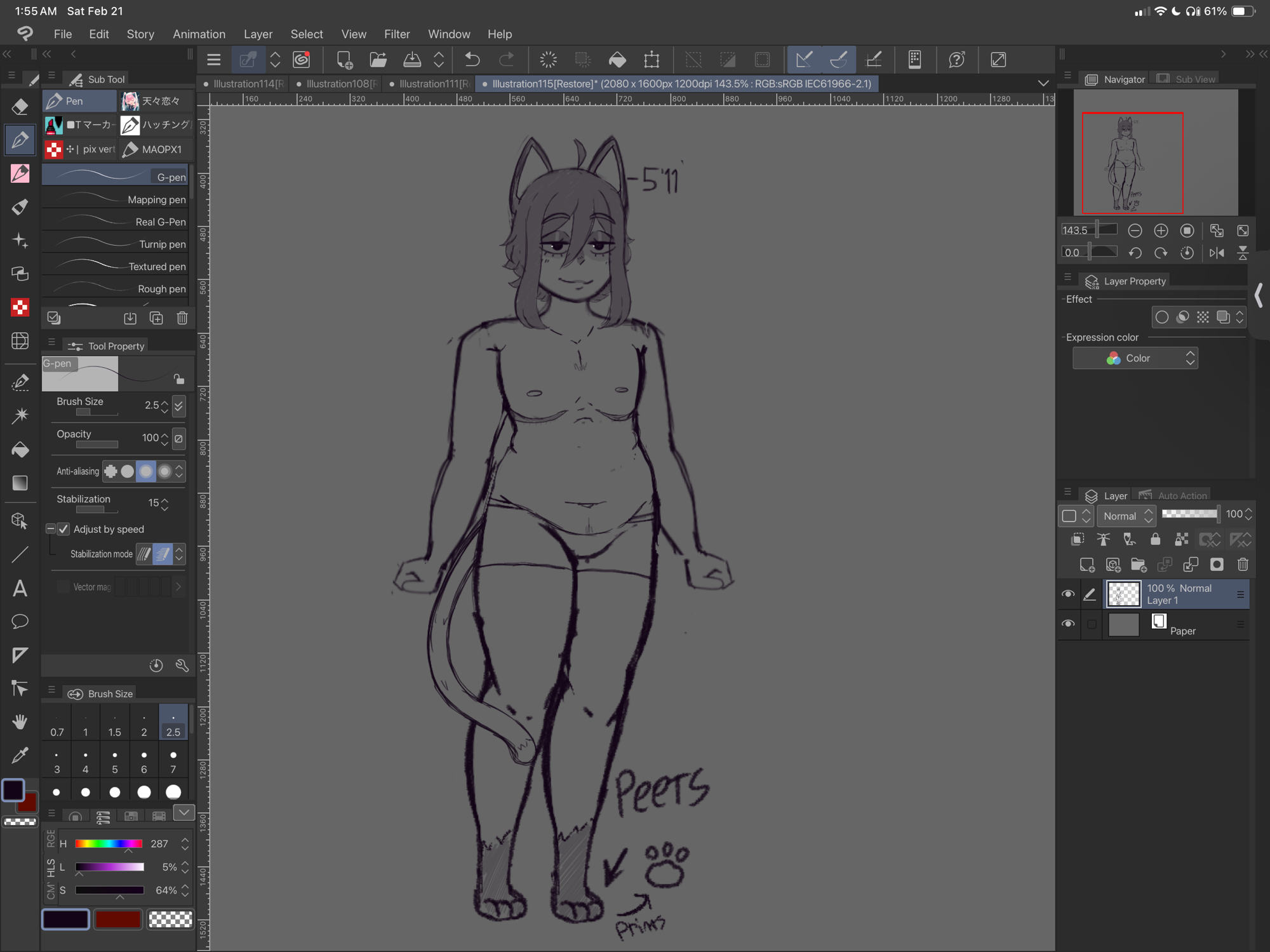Select the Fill bucket tool
The width and height of the screenshot is (1270, 952).
(20, 450)
